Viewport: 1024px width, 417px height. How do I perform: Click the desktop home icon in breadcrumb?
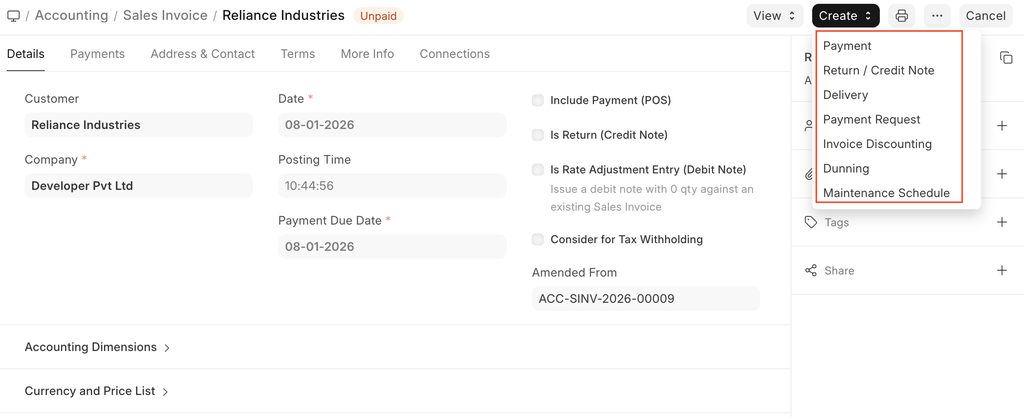(x=13, y=16)
